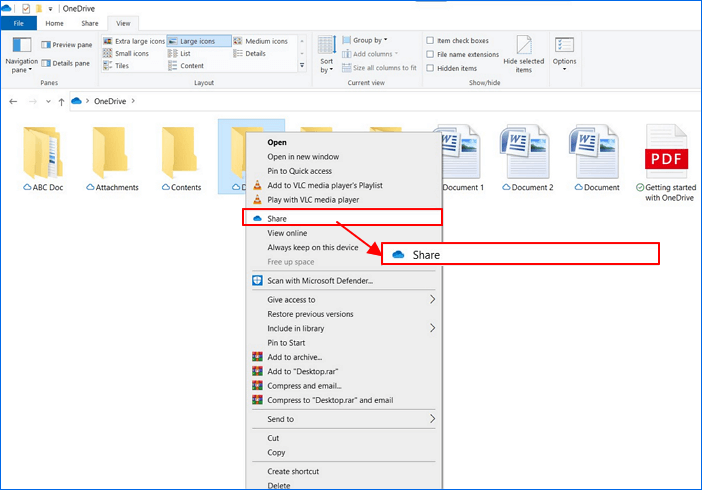702x490 pixels.
Task: Check the Hidden items checkbox
Action: (x=430, y=68)
